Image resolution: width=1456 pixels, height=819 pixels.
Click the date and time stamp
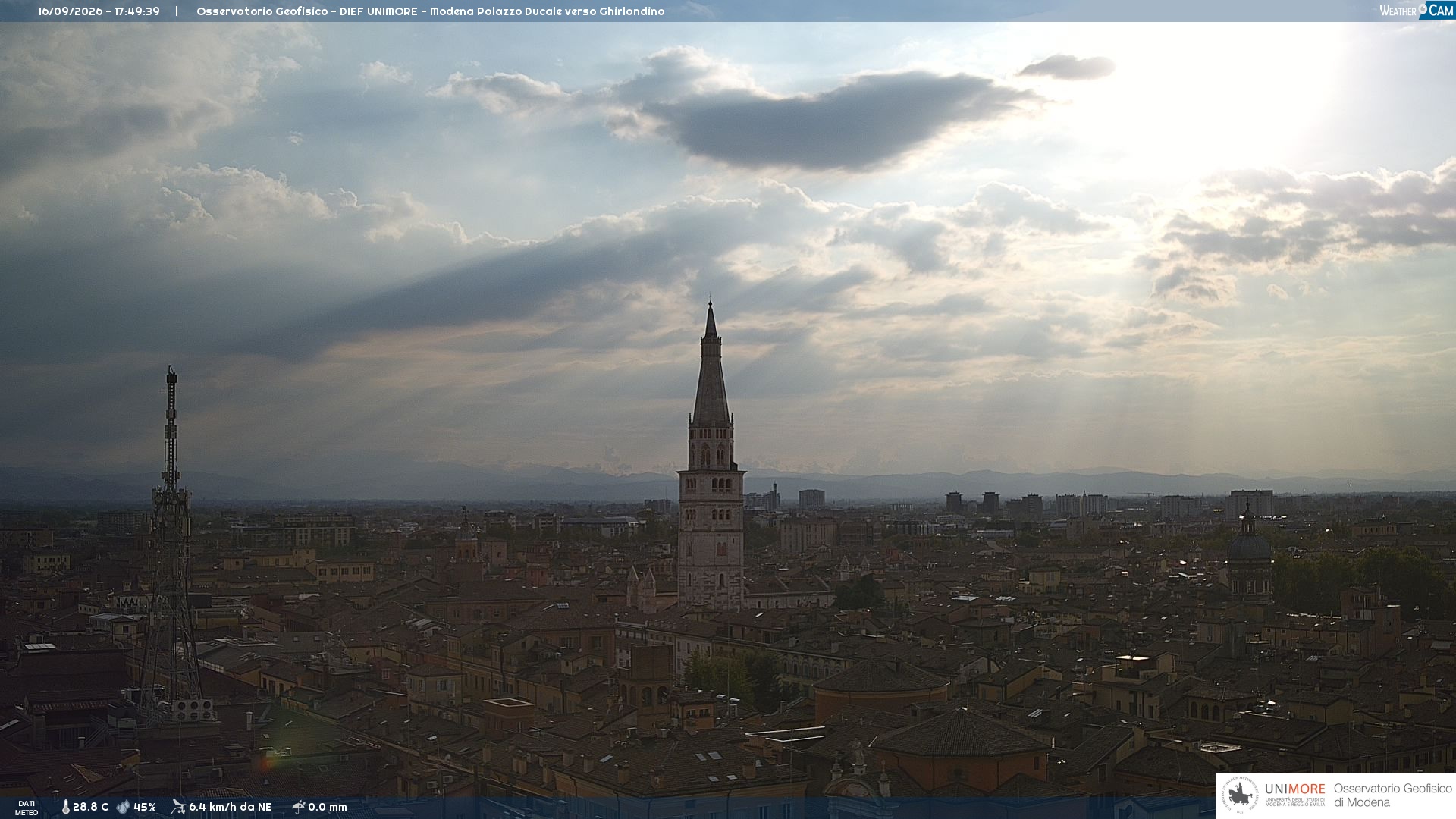click(99, 11)
